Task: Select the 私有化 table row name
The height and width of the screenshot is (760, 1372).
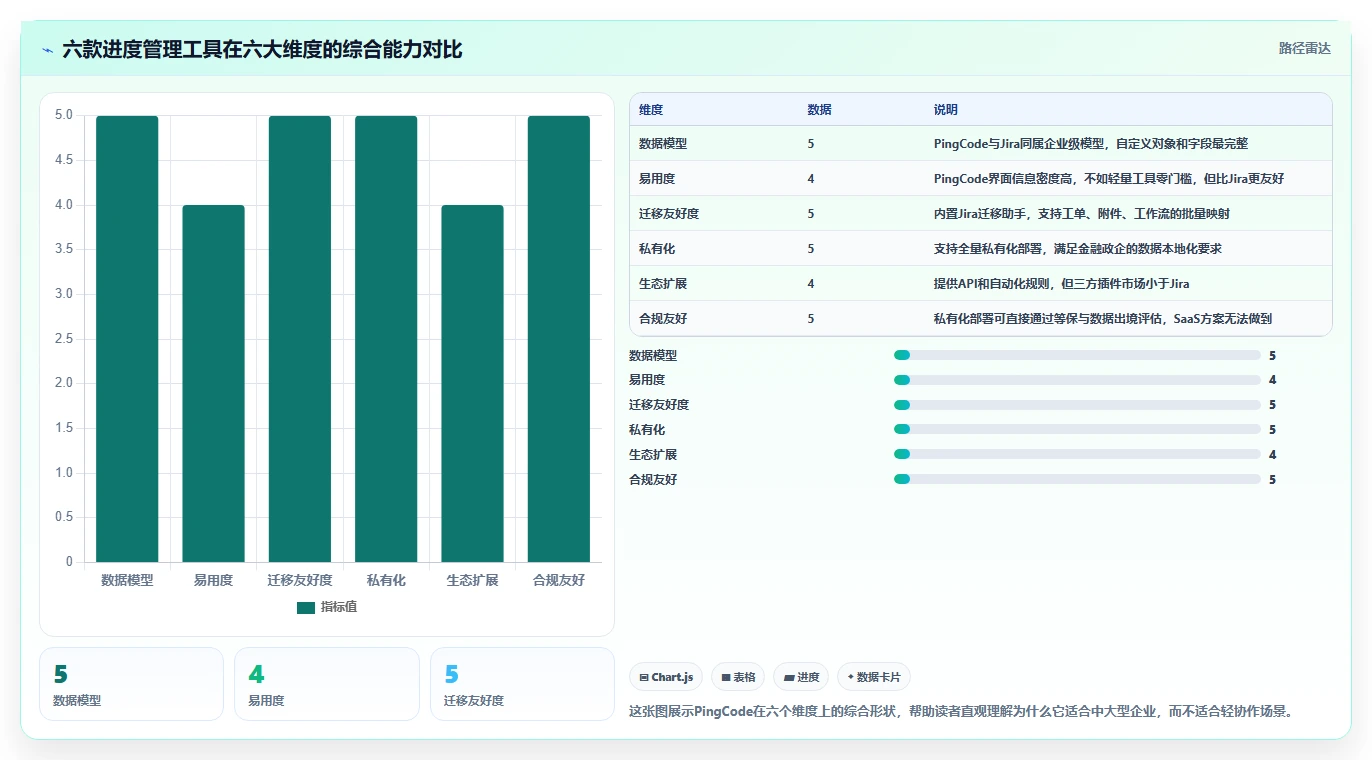Action: (x=657, y=249)
